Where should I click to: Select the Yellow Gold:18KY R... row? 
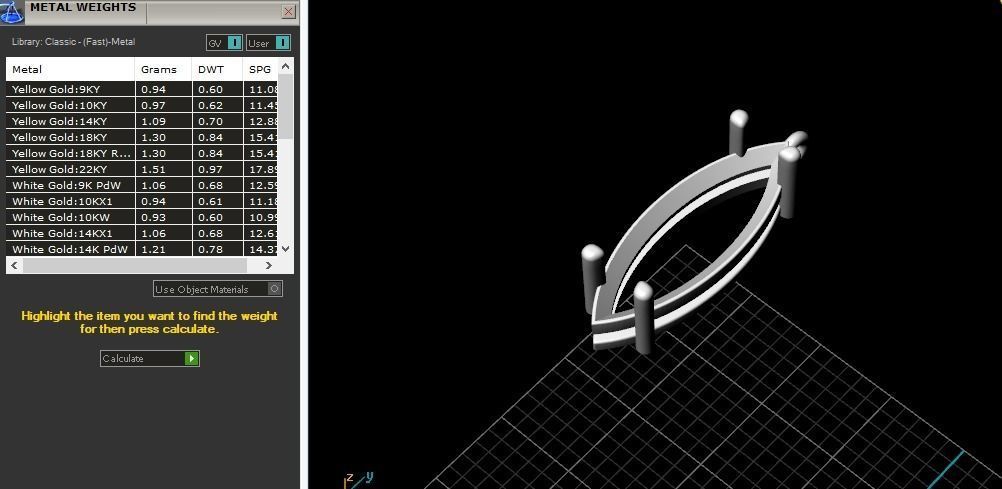pyautogui.click(x=143, y=153)
